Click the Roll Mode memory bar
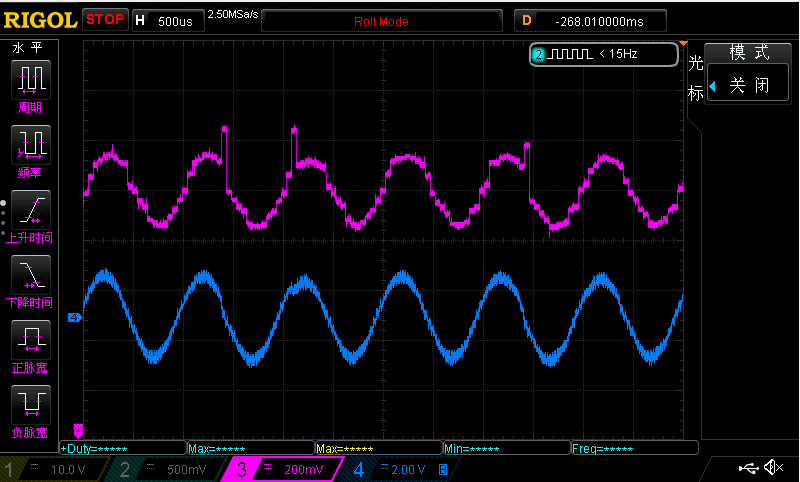 [x=382, y=21]
